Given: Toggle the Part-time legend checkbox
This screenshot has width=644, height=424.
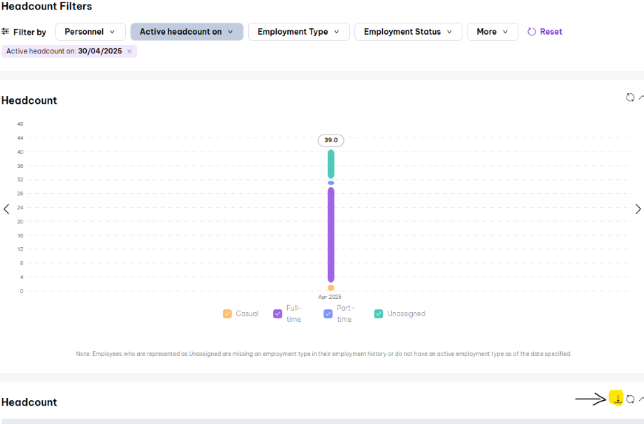Looking at the screenshot, I should click(328, 313).
